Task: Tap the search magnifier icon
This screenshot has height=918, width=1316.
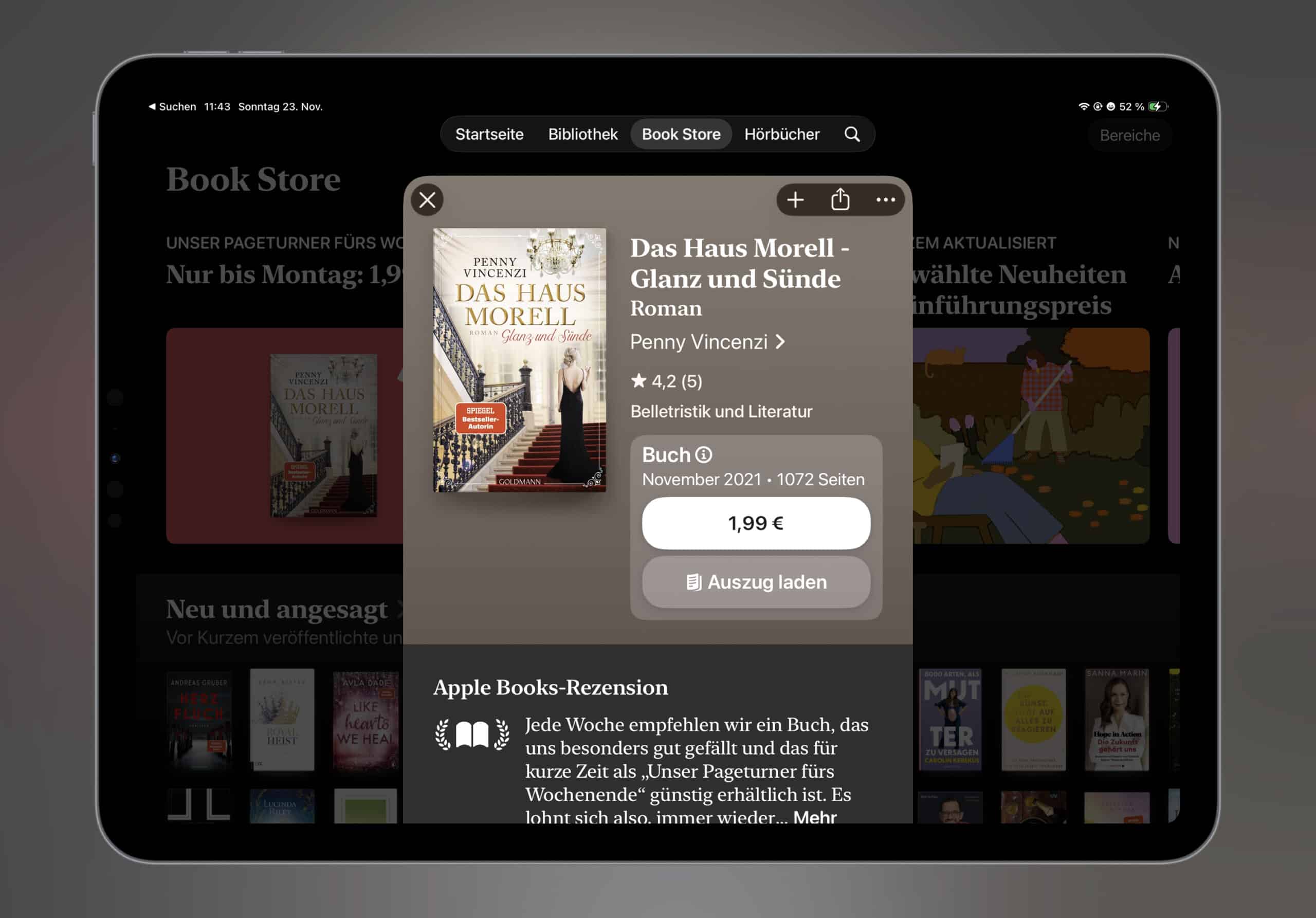Action: (x=852, y=134)
